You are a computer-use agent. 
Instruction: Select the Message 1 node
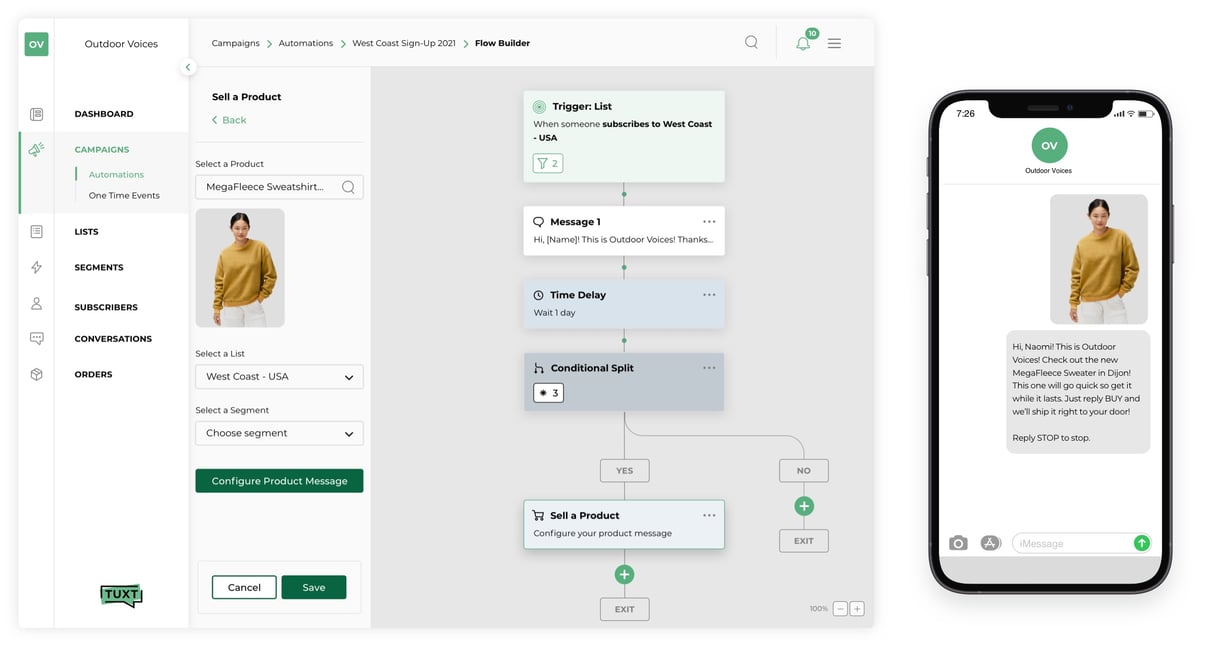click(624, 231)
